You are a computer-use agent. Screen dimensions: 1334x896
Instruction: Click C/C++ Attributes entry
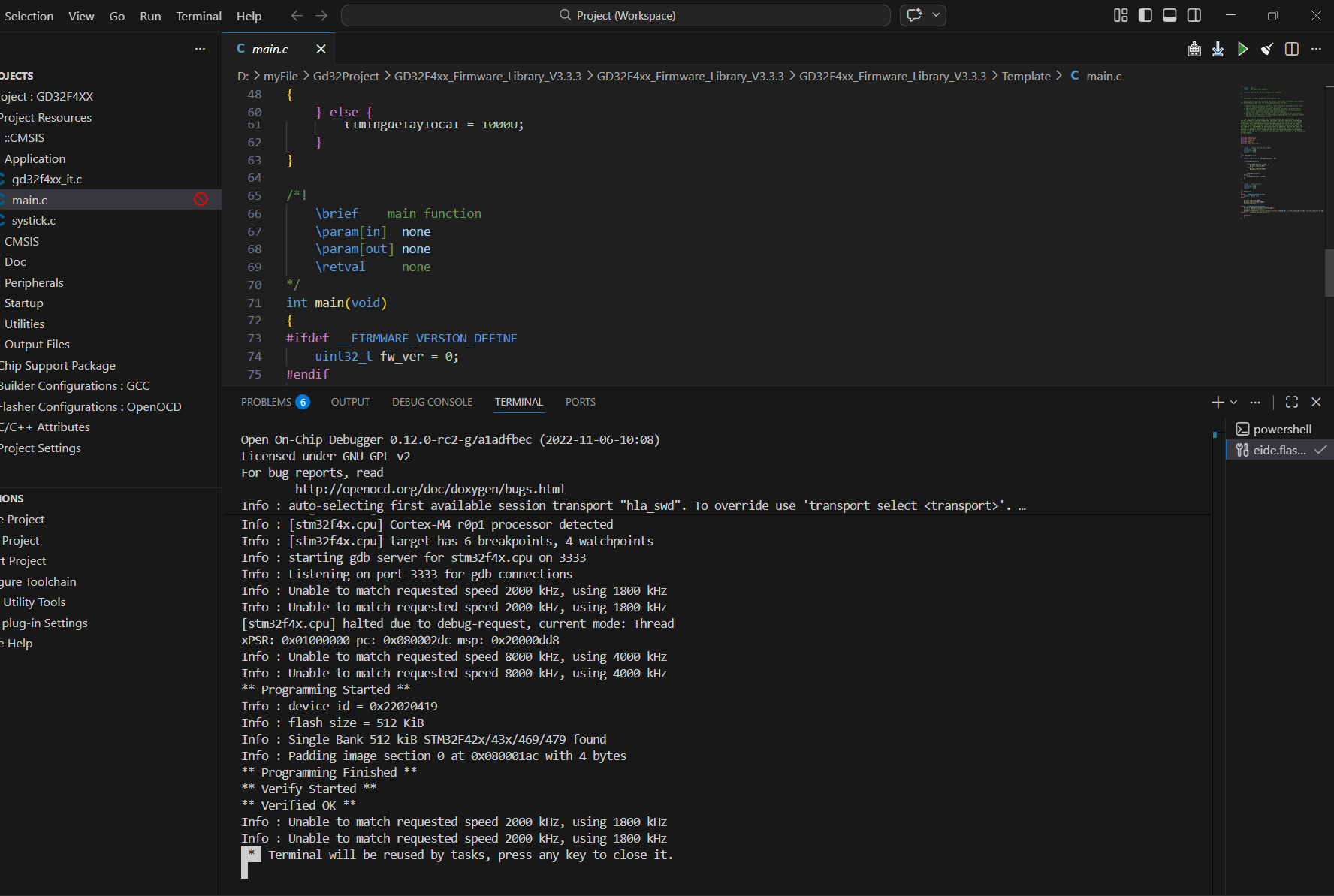pyautogui.click(x=45, y=427)
